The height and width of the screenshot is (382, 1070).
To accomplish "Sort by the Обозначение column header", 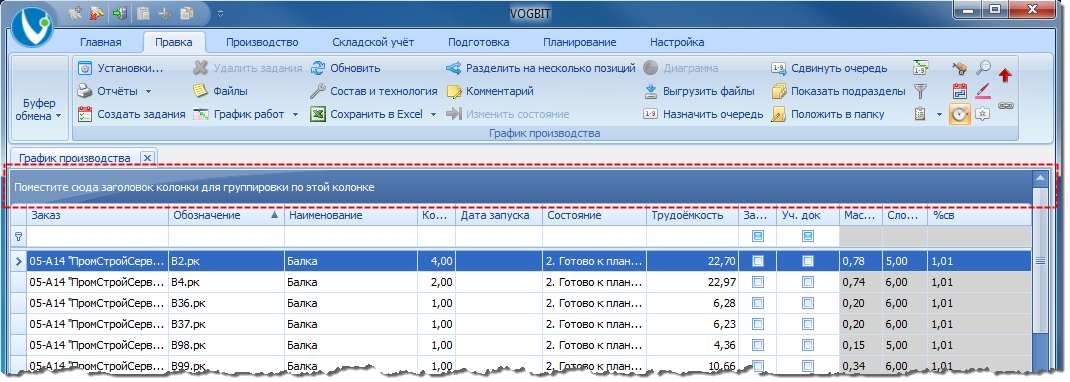I will (x=226, y=216).
